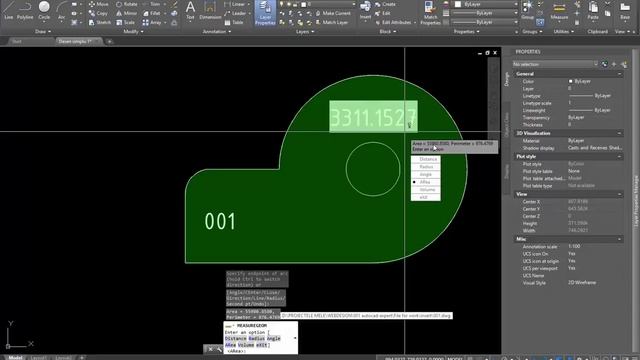Click the Stretch tool
The width and height of the screenshot is (640, 360).
click(100, 22)
